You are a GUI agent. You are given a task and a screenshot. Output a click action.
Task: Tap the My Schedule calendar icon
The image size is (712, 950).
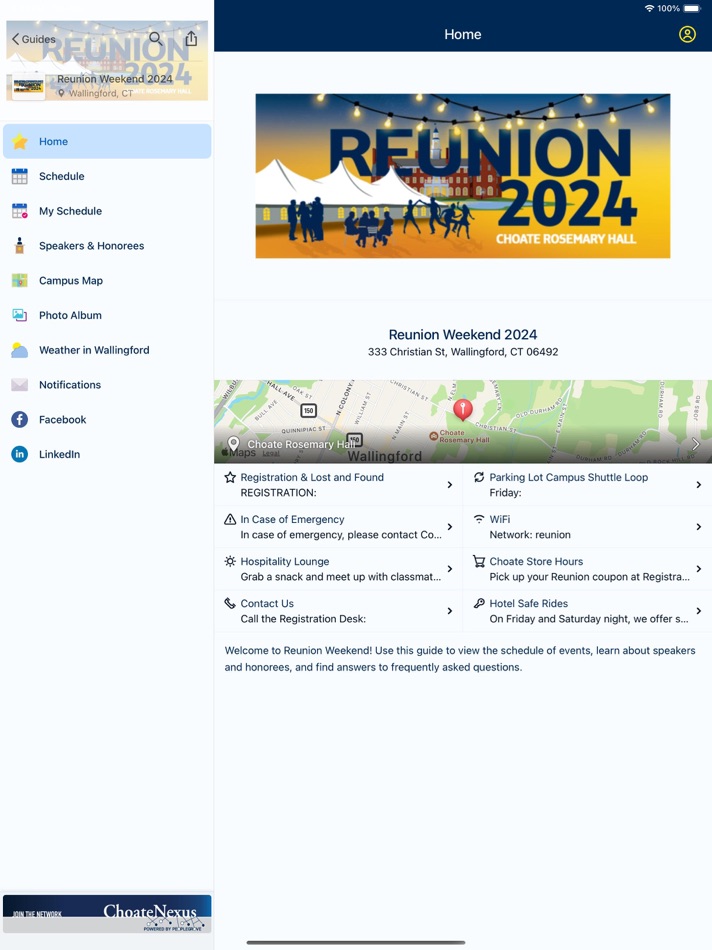coord(19,211)
